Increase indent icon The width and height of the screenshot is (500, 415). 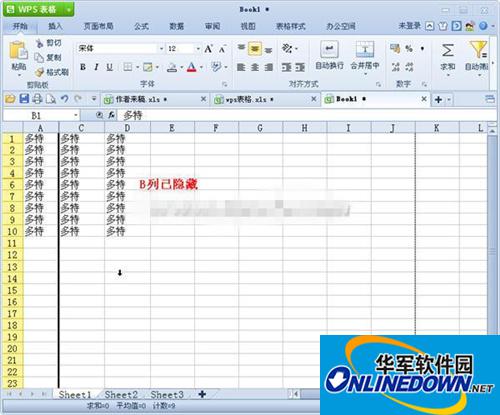click(300, 68)
